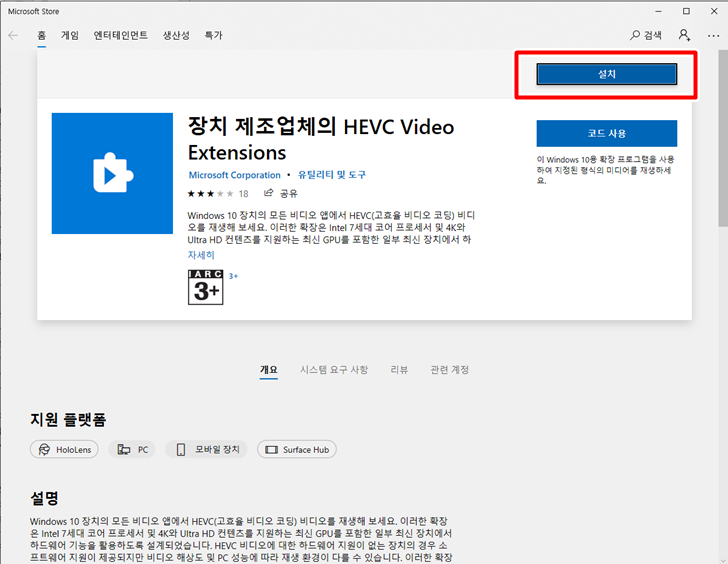This screenshot has width=728, height=564.
Task: Click the star rating
Action: 210,194
